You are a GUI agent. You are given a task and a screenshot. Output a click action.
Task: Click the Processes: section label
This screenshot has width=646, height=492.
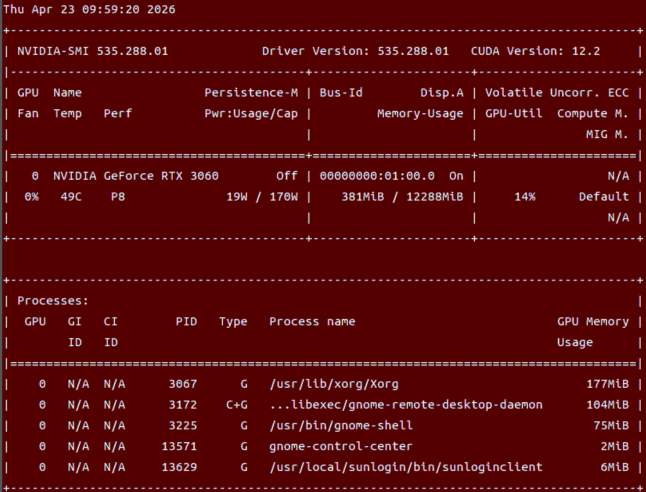[53, 301]
